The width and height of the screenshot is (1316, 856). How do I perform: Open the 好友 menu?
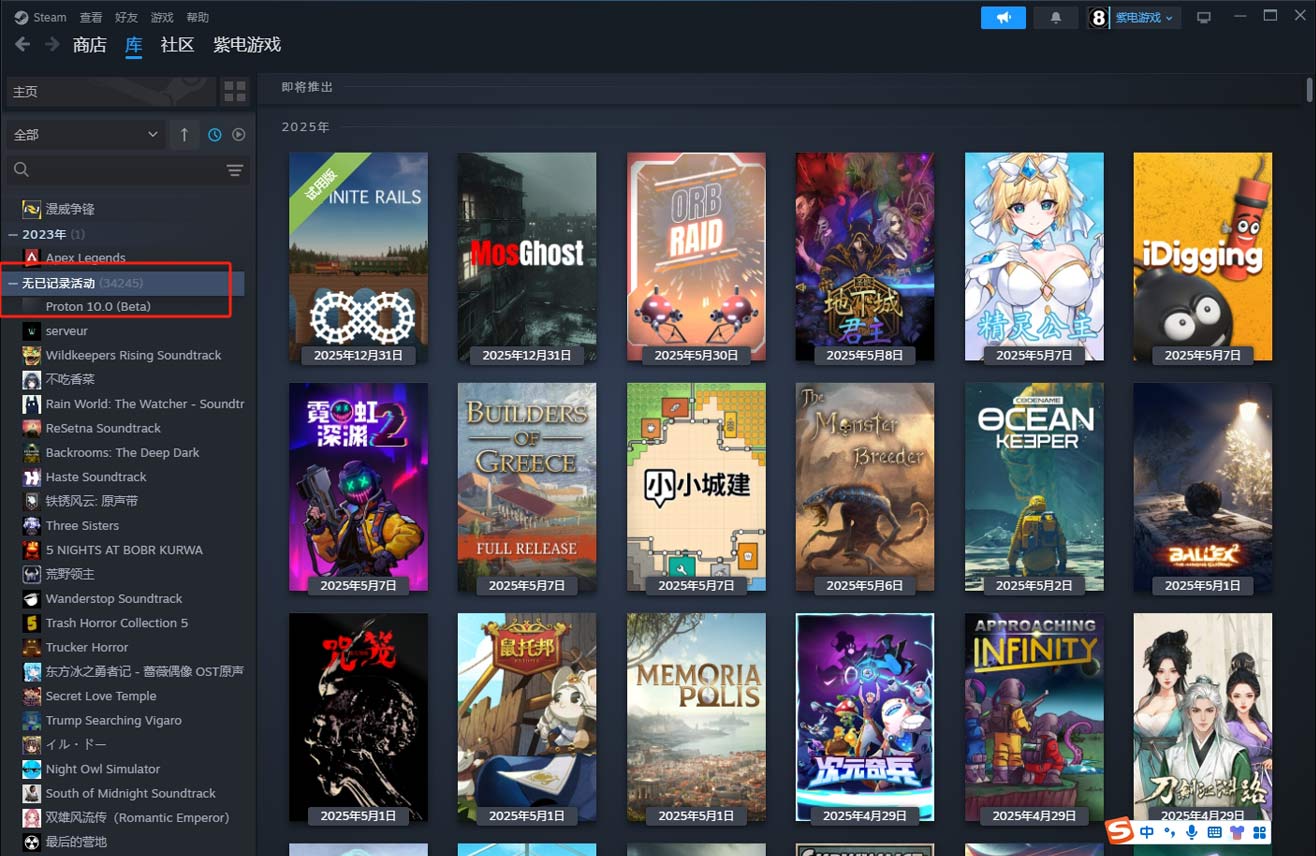(127, 17)
